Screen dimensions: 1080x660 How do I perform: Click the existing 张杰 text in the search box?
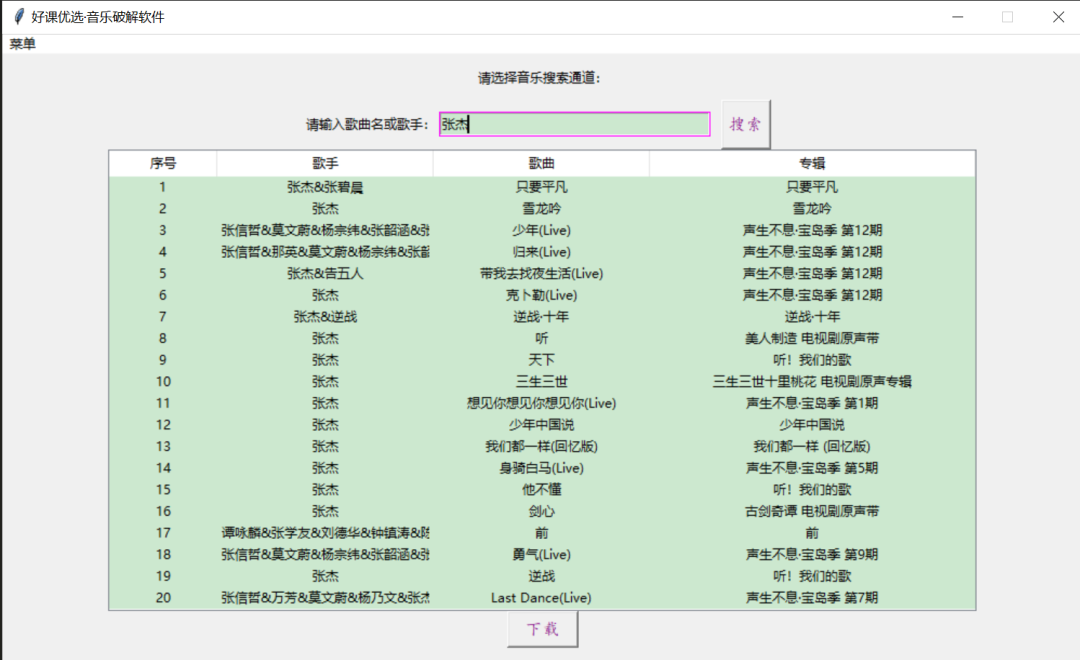[x=453, y=122]
